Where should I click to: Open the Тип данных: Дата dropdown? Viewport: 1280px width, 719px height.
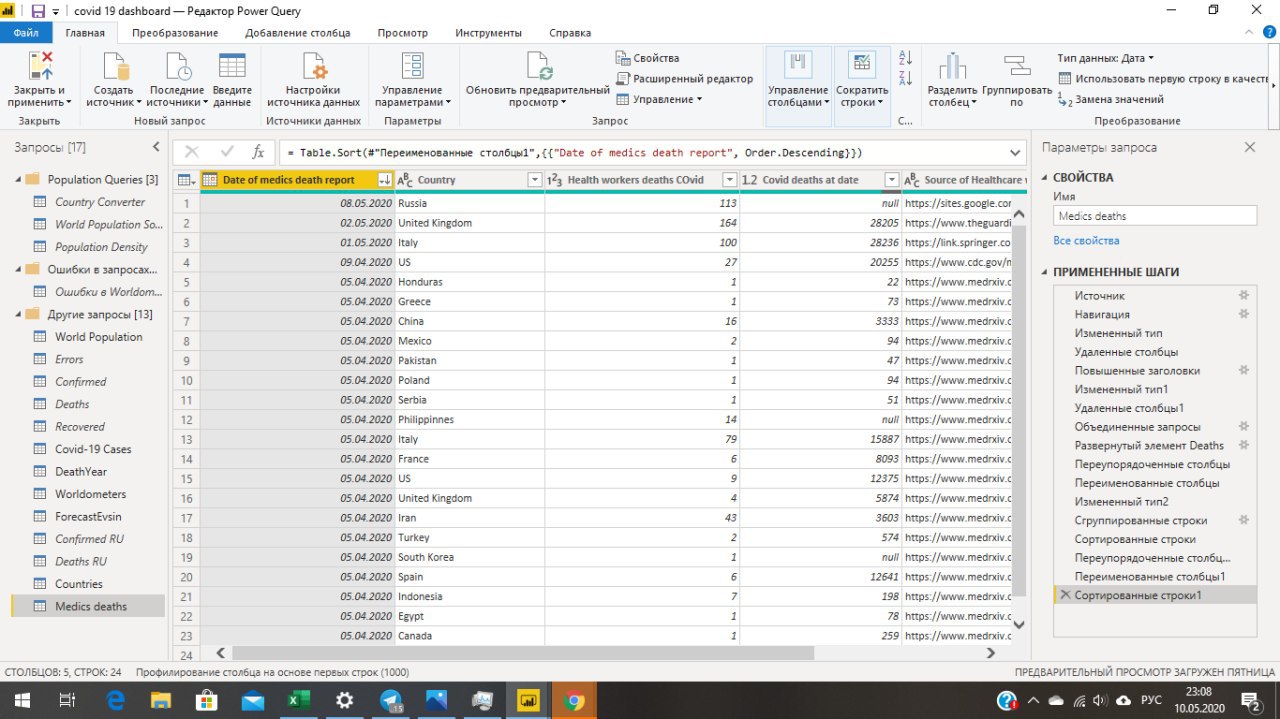pyautogui.click(x=1105, y=58)
